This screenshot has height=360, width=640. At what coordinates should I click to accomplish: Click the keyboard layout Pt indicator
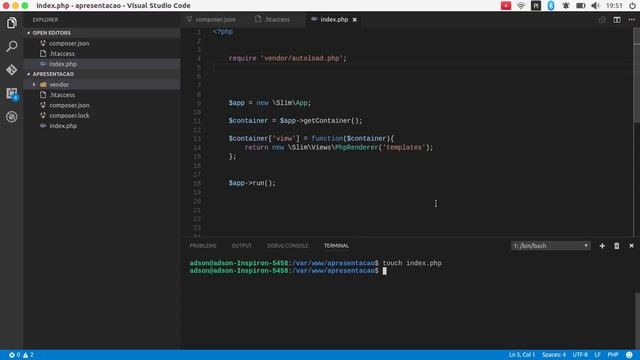point(536,6)
